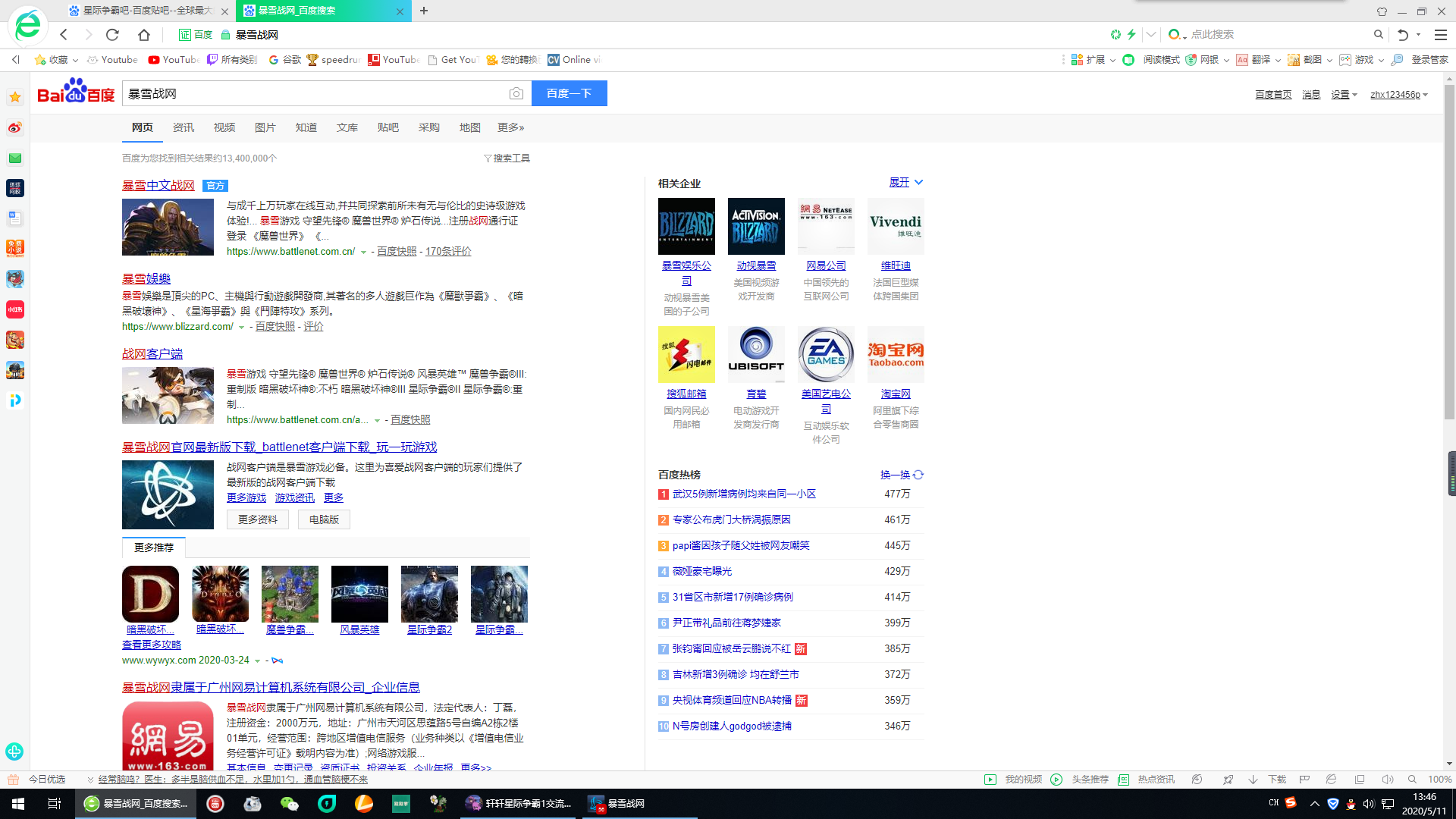Open WeChat from the taskbar
Viewport: 1456px width, 819px height.
[290, 804]
